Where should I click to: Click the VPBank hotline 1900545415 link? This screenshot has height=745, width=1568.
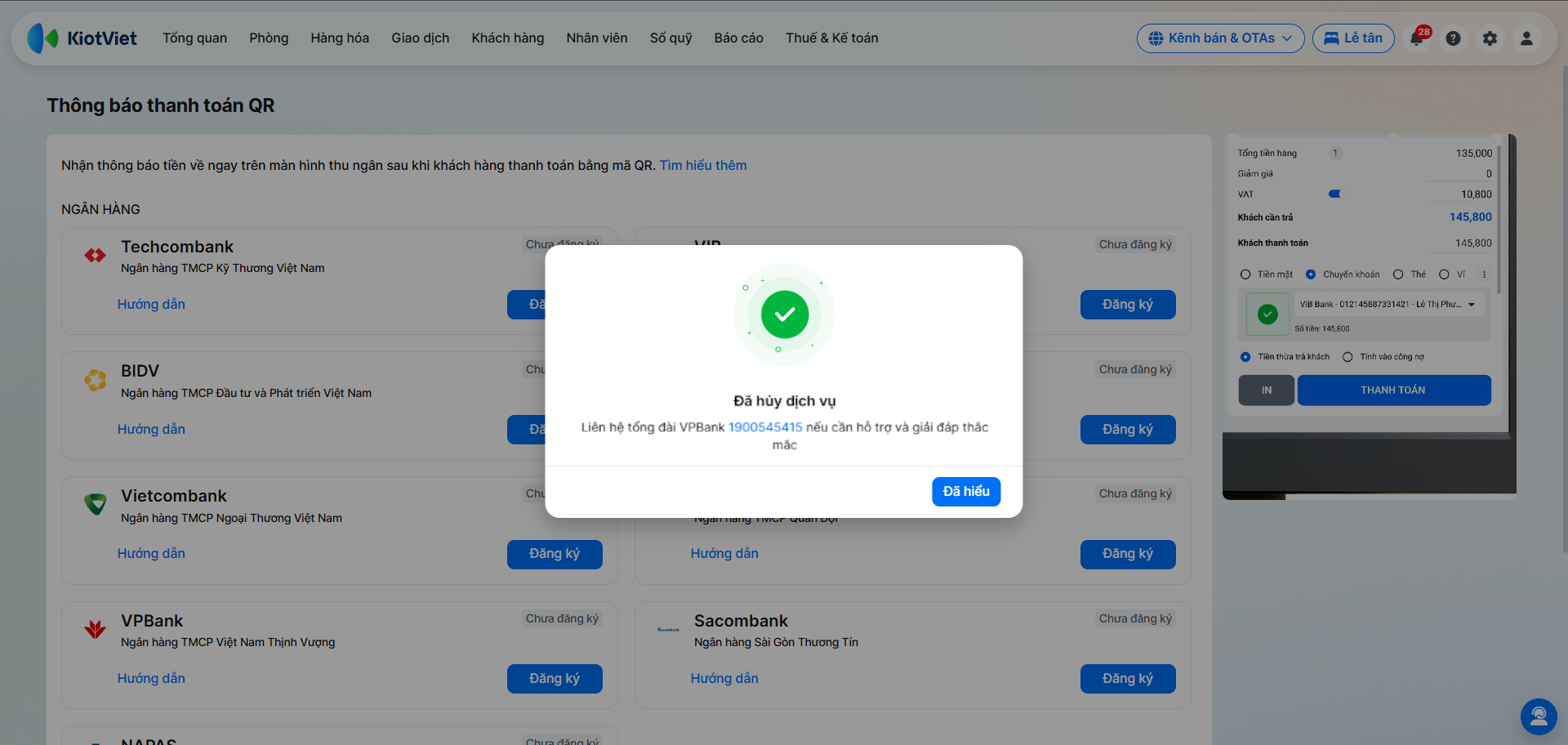[x=765, y=427]
